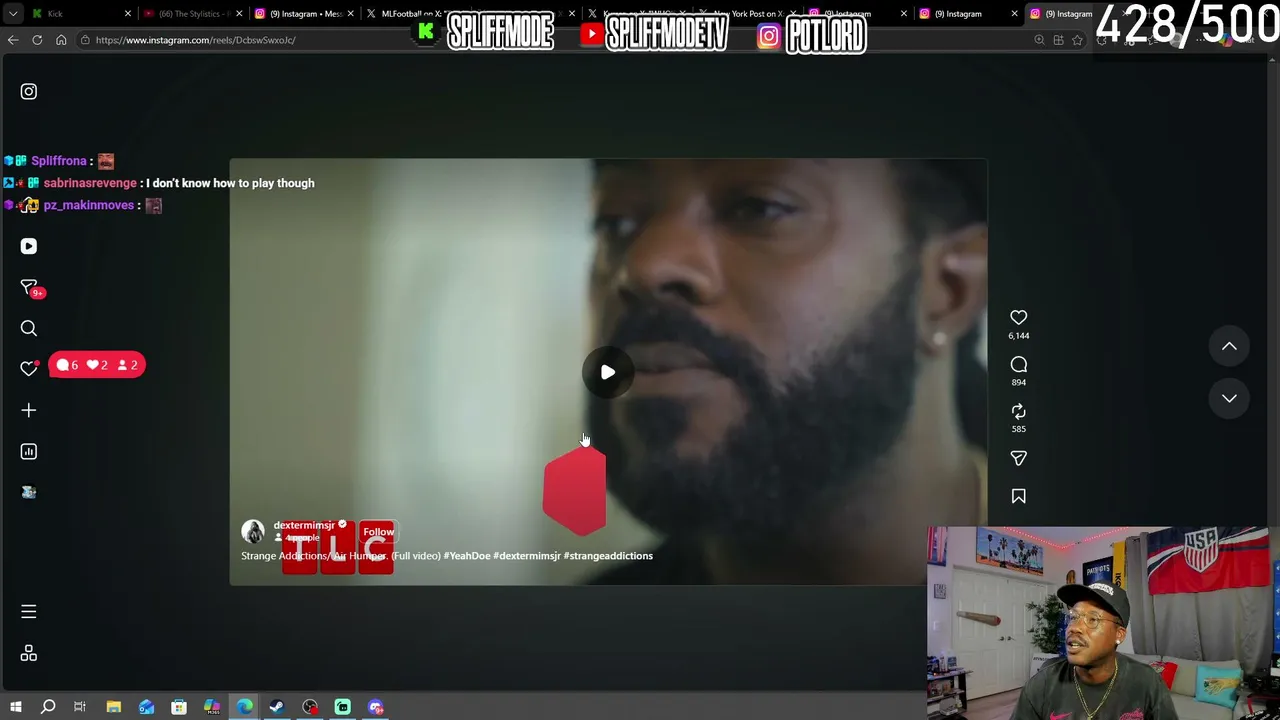Save the reel with the bookmark icon
This screenshot has width=1280, height=720.
[1018, 496]
